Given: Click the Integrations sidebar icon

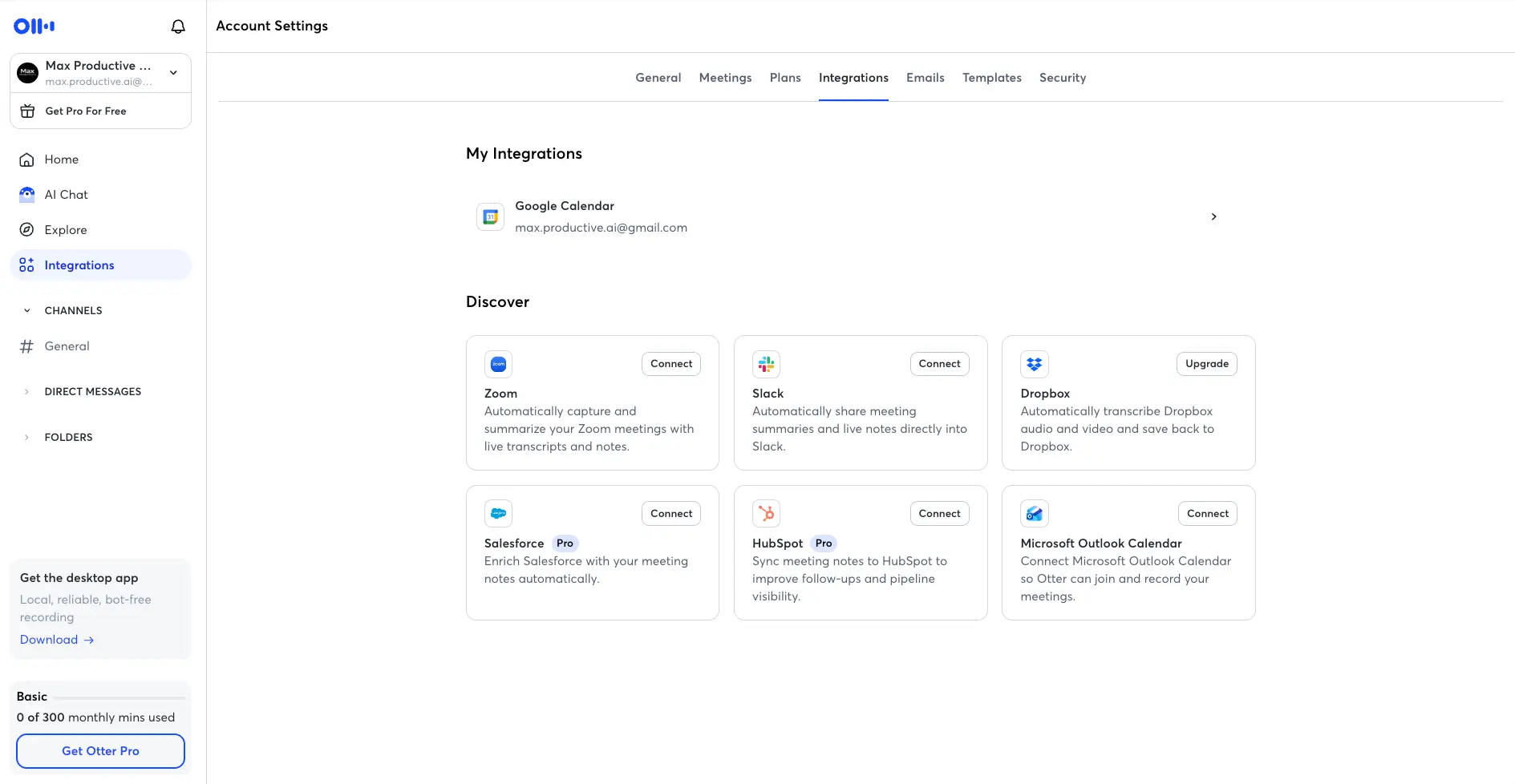Looking at the screenshot, I should (26, 265).
